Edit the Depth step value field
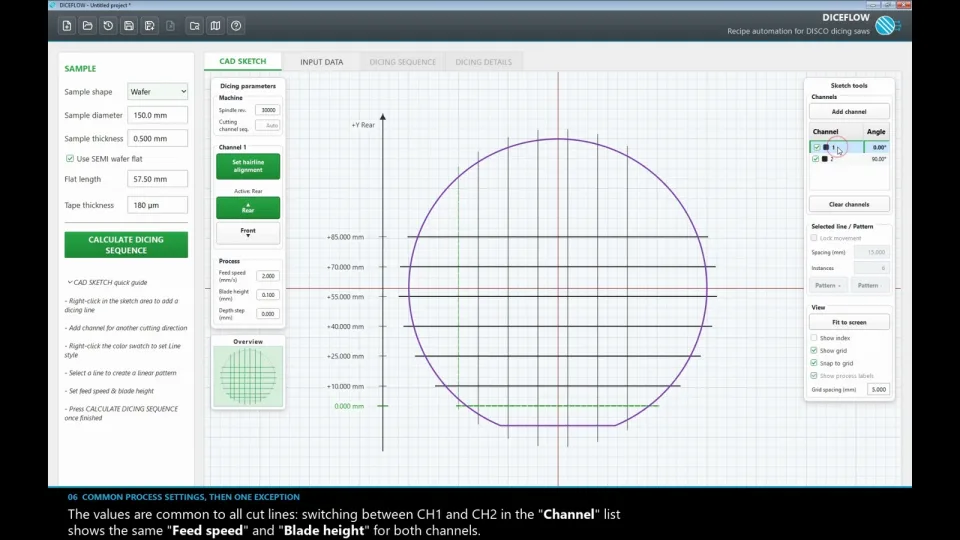This screenshot has height=540, width=960. point(268,314)
